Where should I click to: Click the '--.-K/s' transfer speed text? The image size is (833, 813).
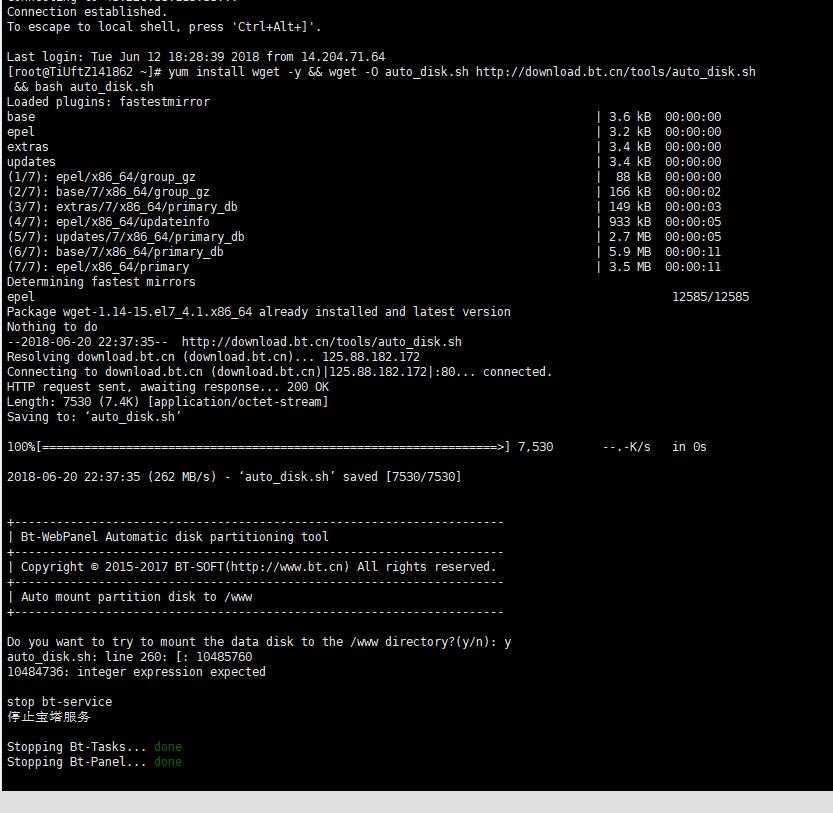(x=626, y=447)
